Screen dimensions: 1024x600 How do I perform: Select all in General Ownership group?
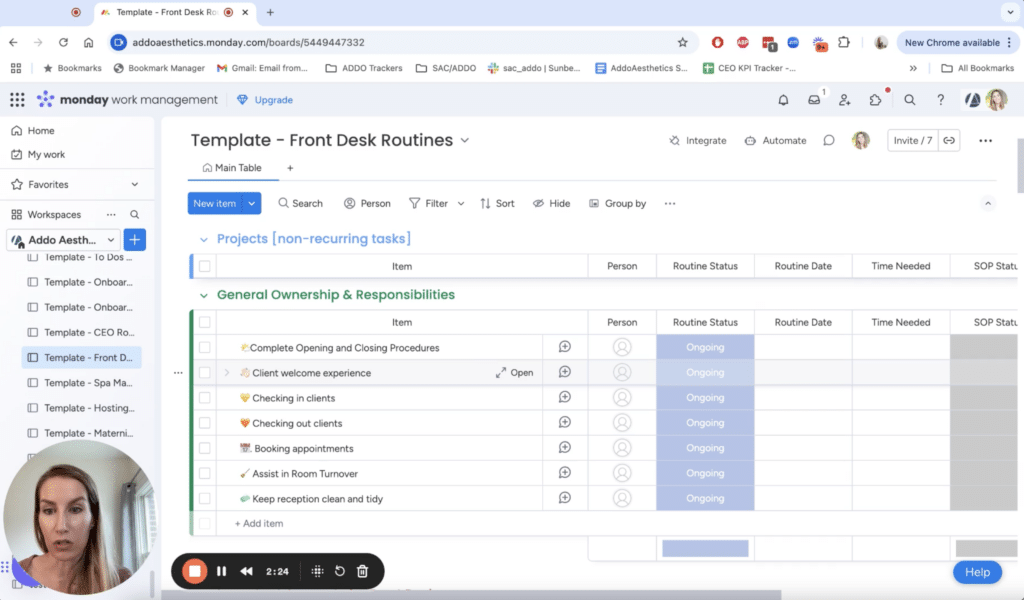point(205,322)
